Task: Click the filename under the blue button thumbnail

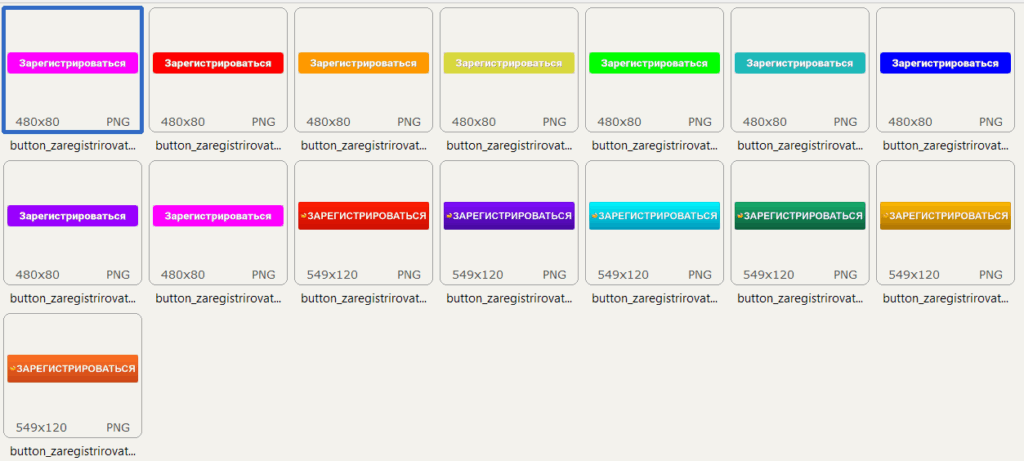Action: [x=945, y=145]
